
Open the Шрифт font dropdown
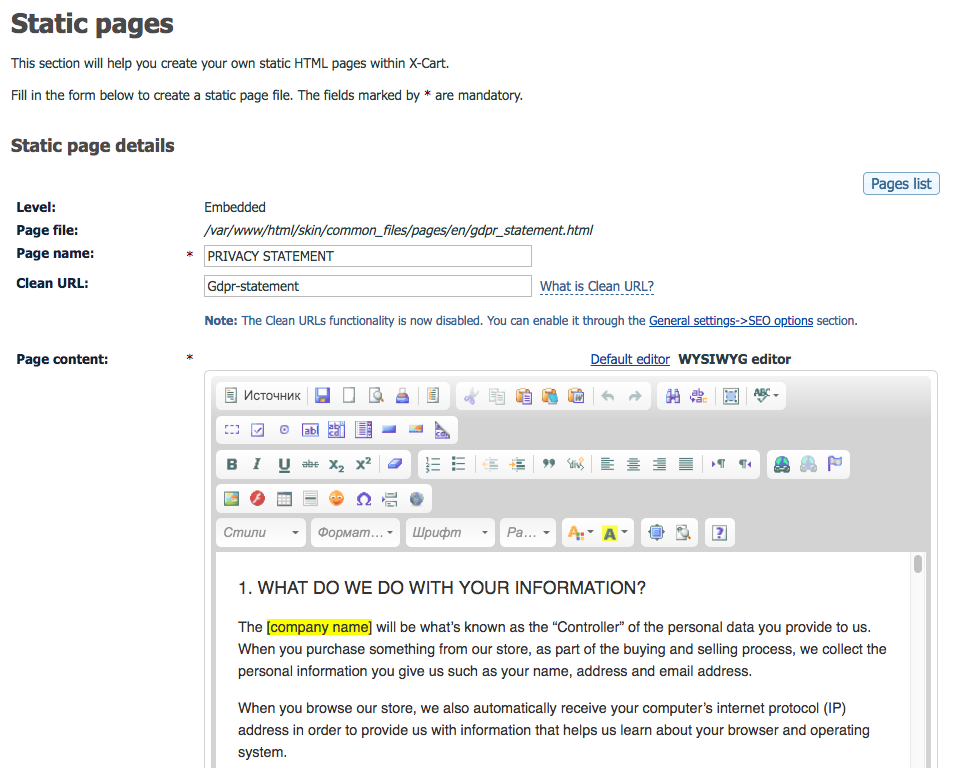click(x=450, y=533)
